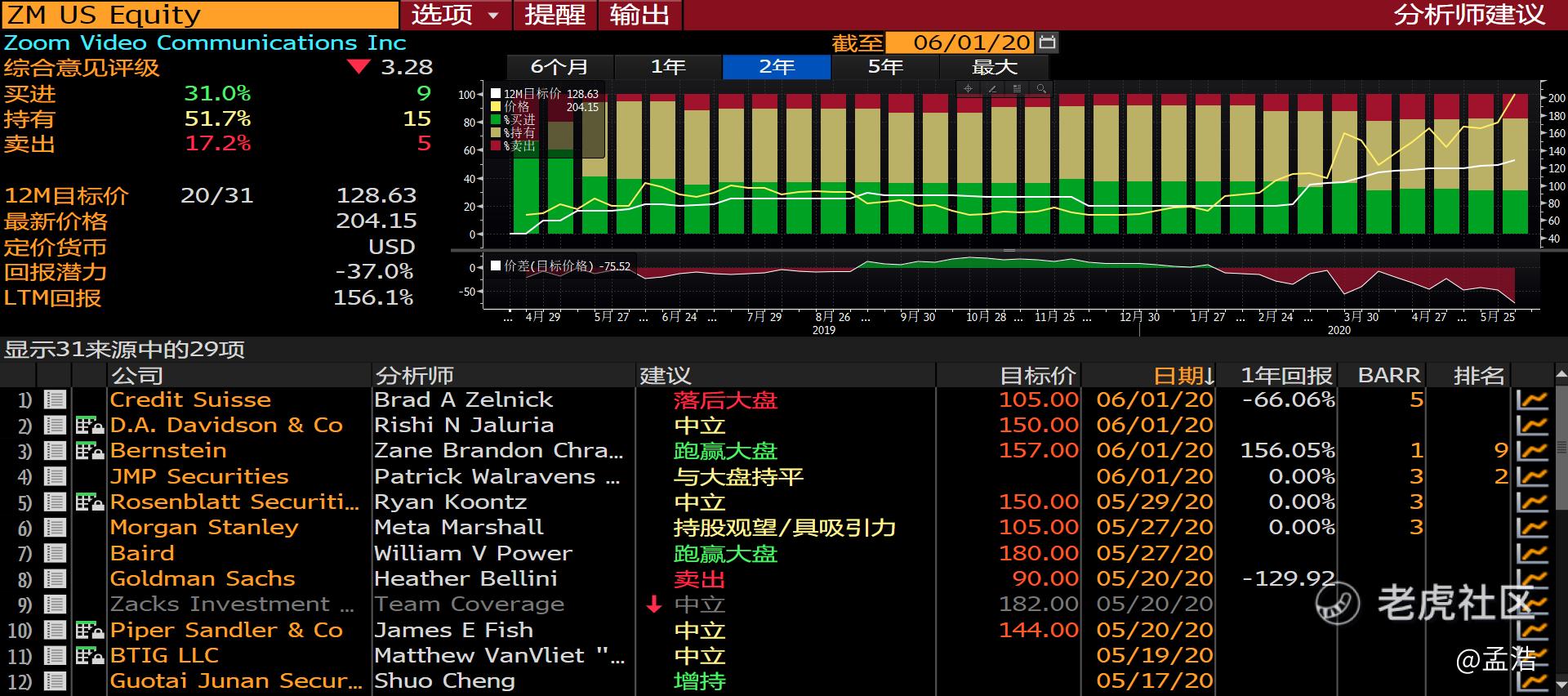This screenshot has width=1568, height=696.
Task: Switch chart to 1年 range
Action: click(668, 67)
